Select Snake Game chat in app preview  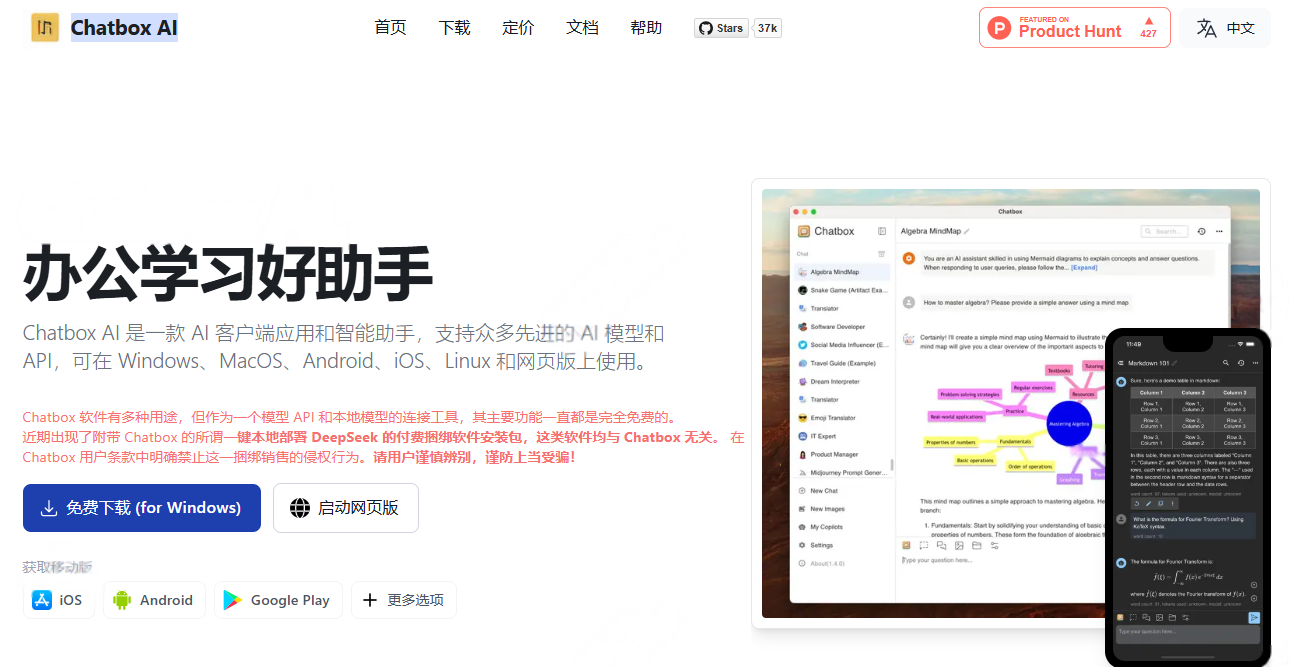click(841, 290)
